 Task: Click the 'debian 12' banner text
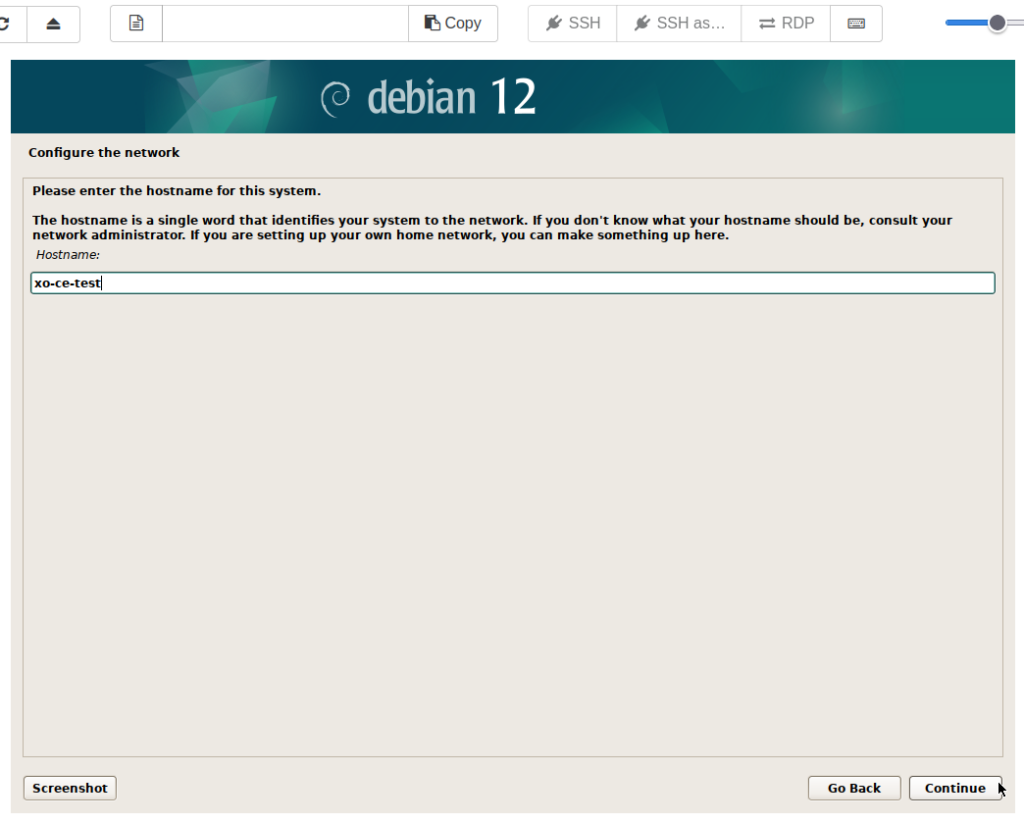[x=451, y=98]
